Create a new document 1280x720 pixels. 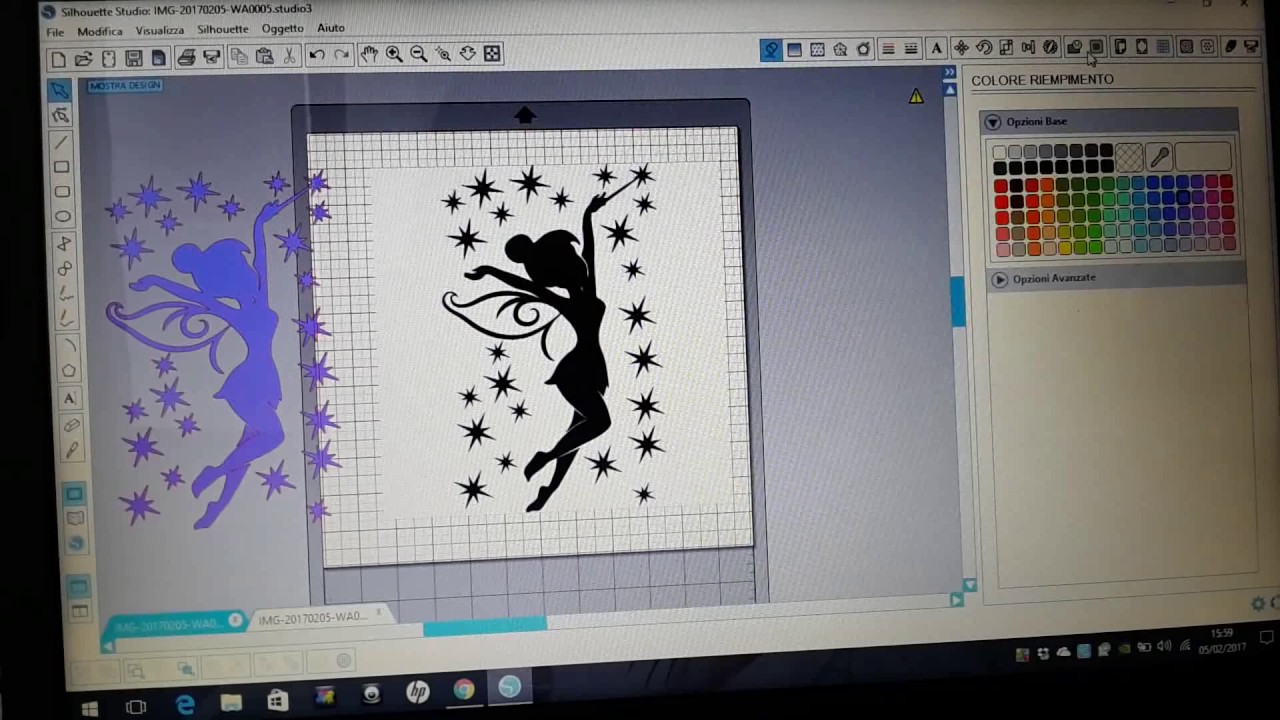click(x=59, y=59)
